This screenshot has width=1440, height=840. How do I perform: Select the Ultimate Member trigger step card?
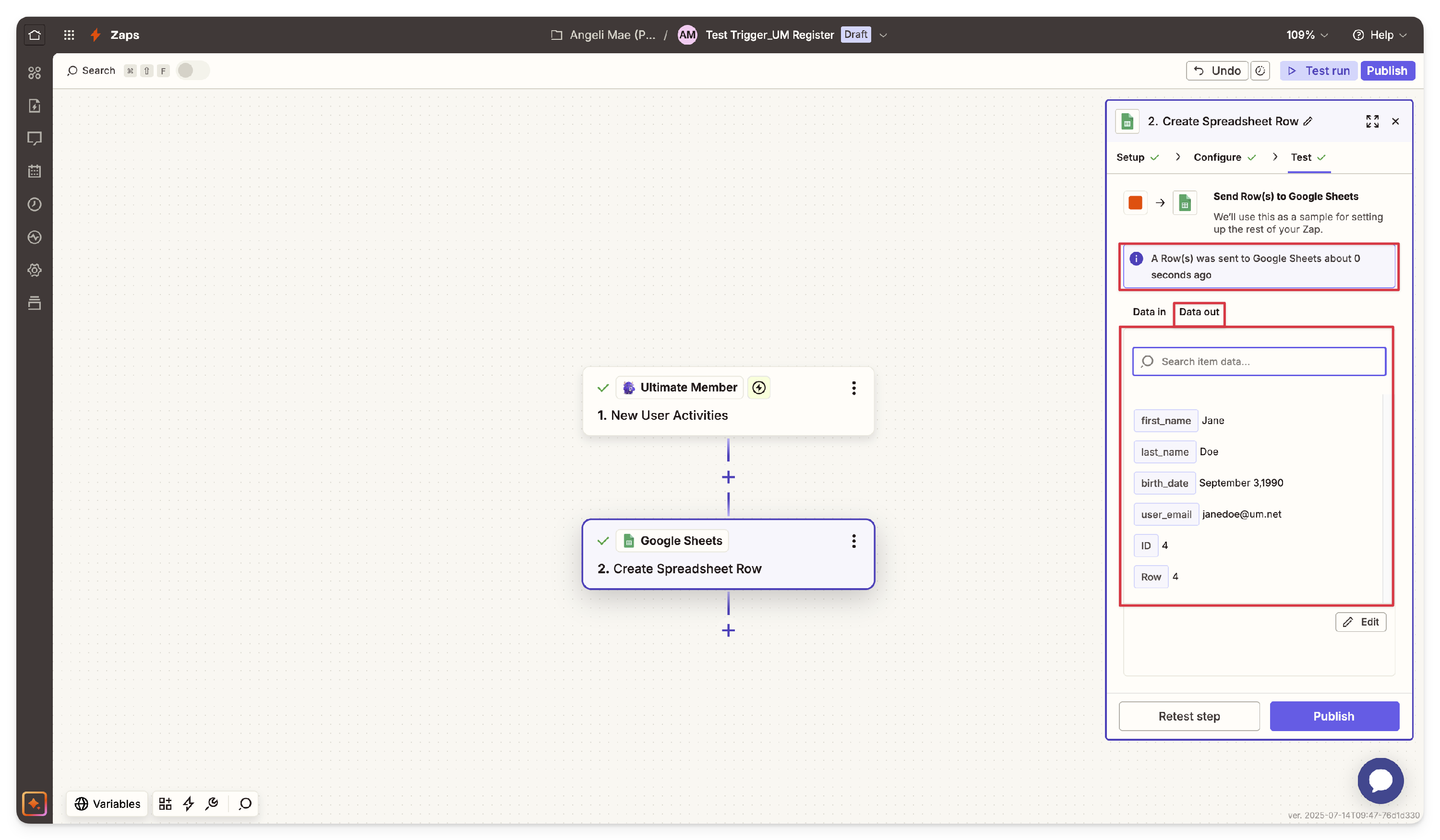tap(728, 402)
